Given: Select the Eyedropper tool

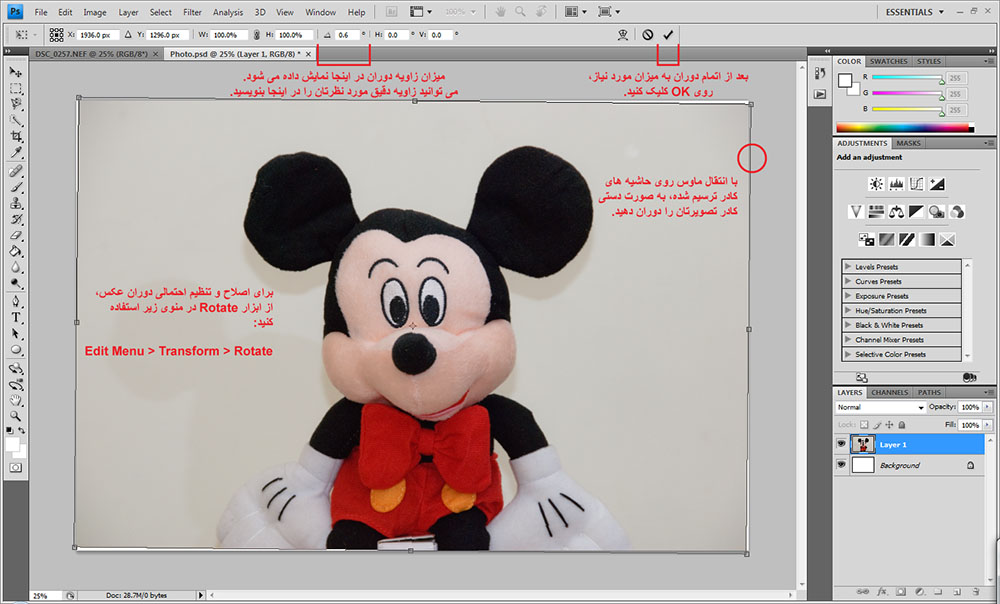Looking at the screenshot, I should pyautogui.click(x=15, y=152).
